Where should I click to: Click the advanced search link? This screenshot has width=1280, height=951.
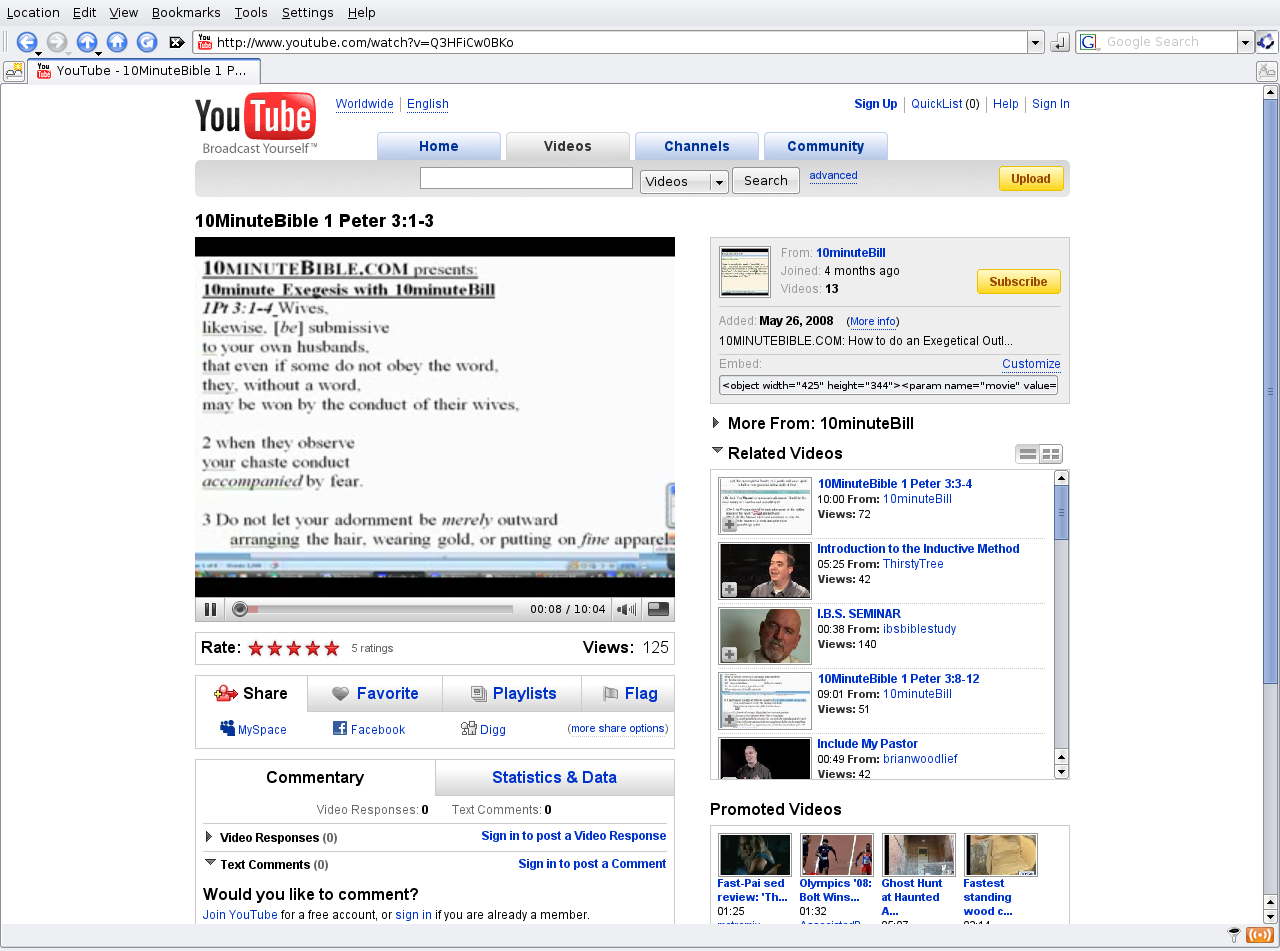834,175
